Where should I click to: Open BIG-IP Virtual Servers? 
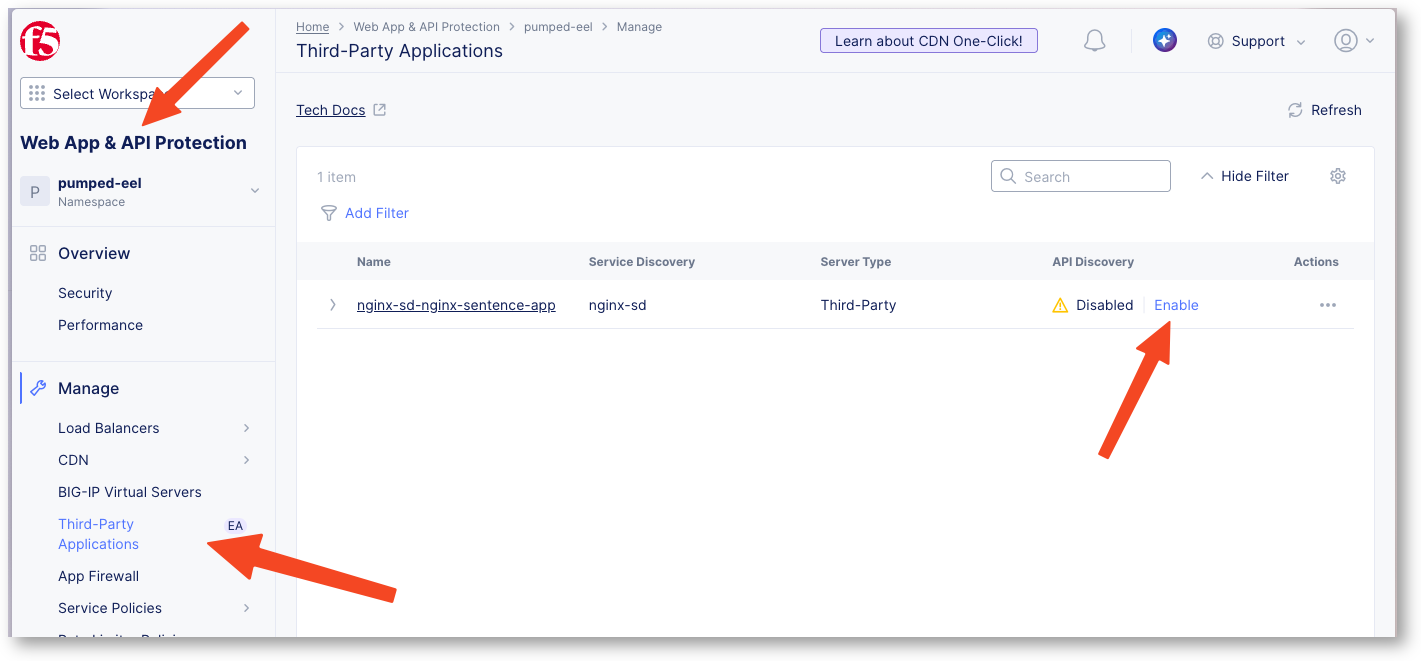tap(130, 492)
